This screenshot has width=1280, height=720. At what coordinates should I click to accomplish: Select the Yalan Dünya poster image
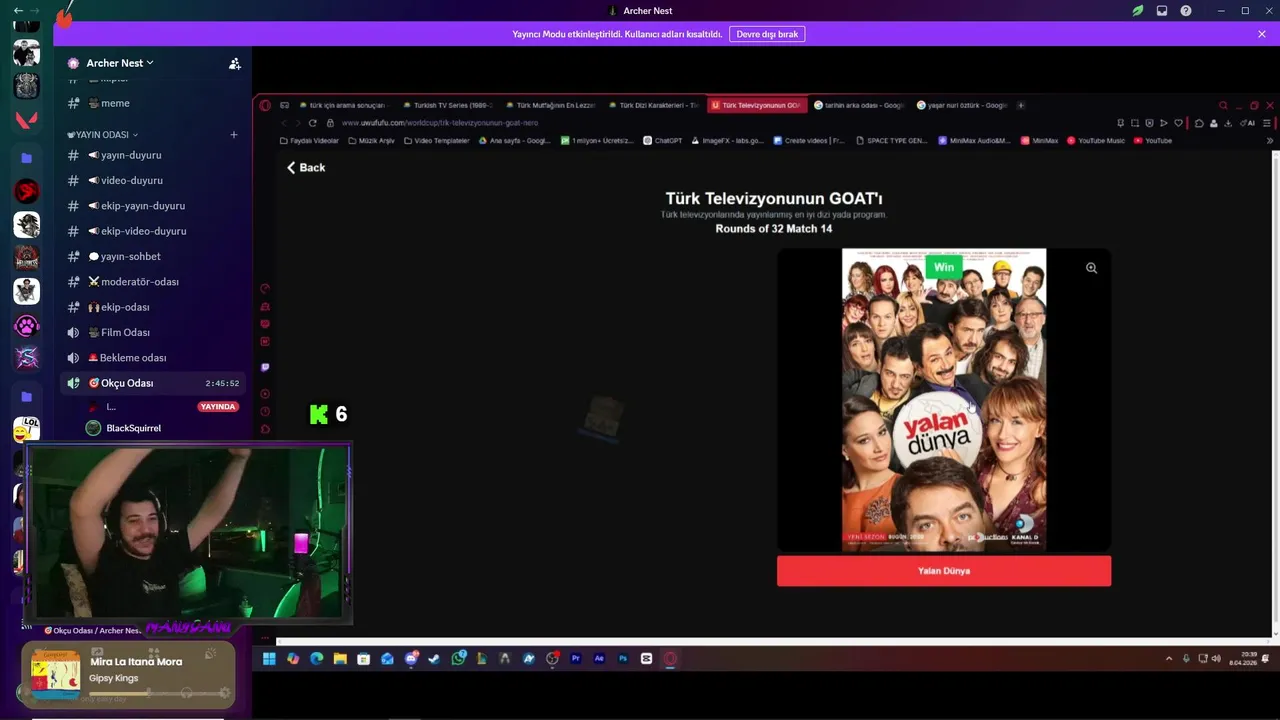coord(944,400)
